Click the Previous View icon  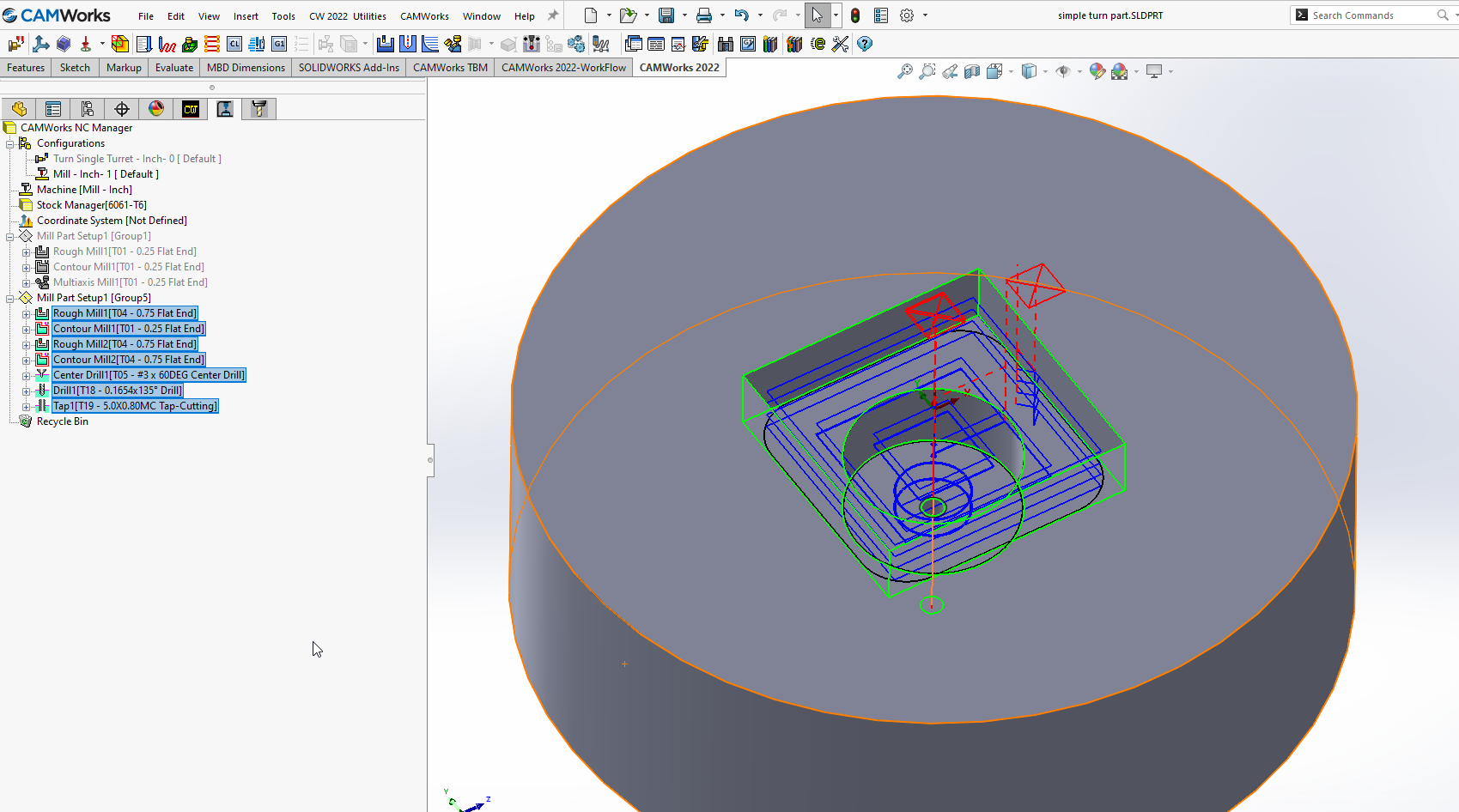click(950, 71)
